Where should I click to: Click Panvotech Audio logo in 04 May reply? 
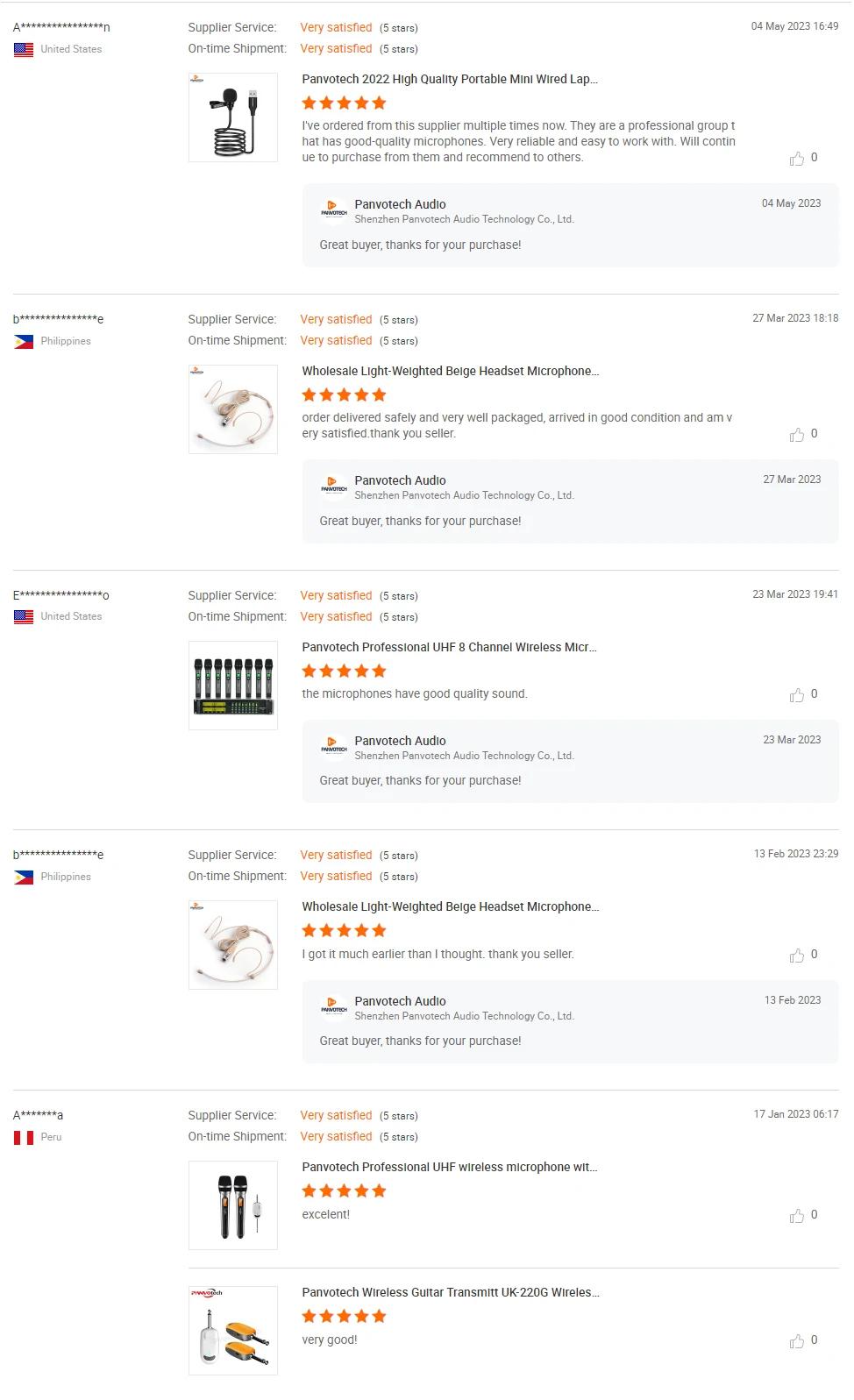(x=333, y=209)
